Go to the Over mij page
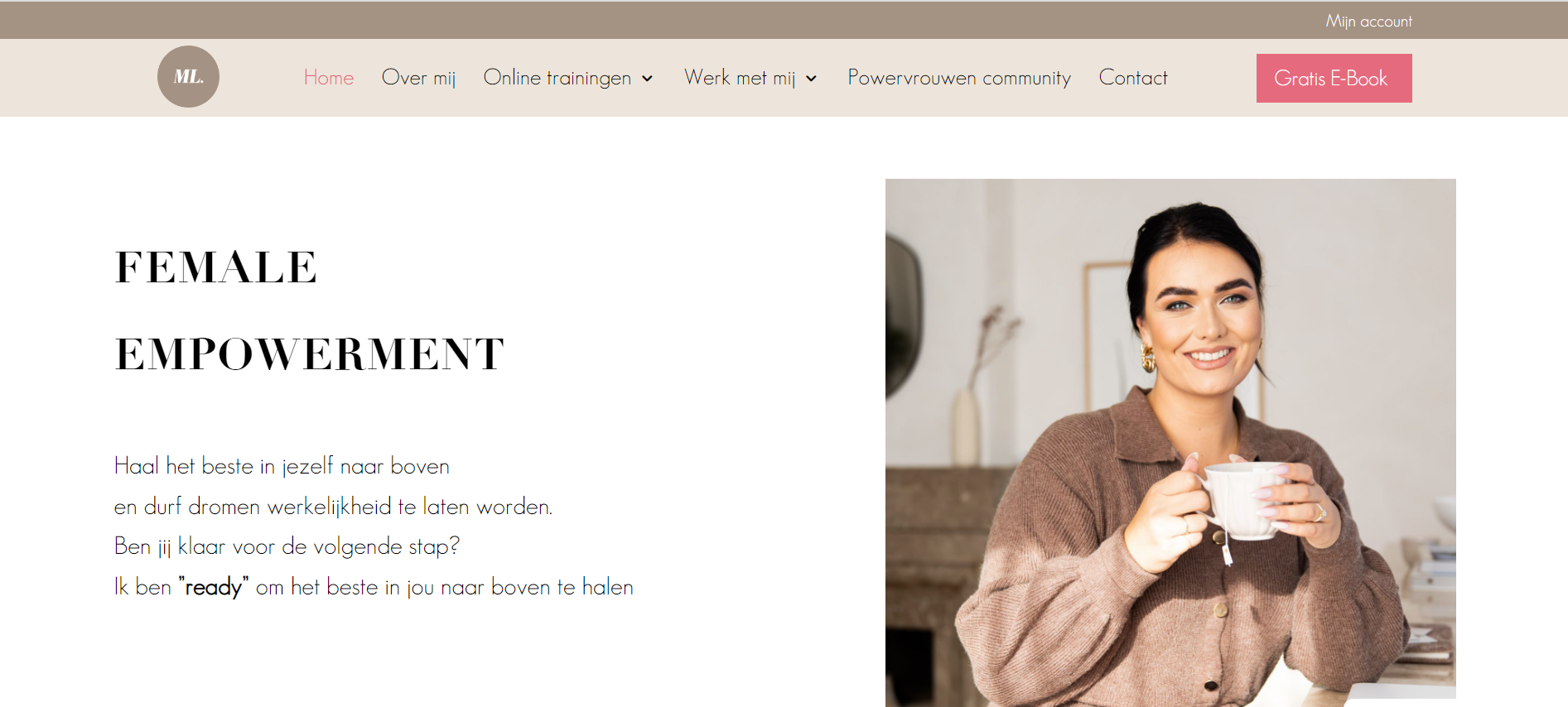Viewport: 1568px width, 707px height. [x=418, y=78]
